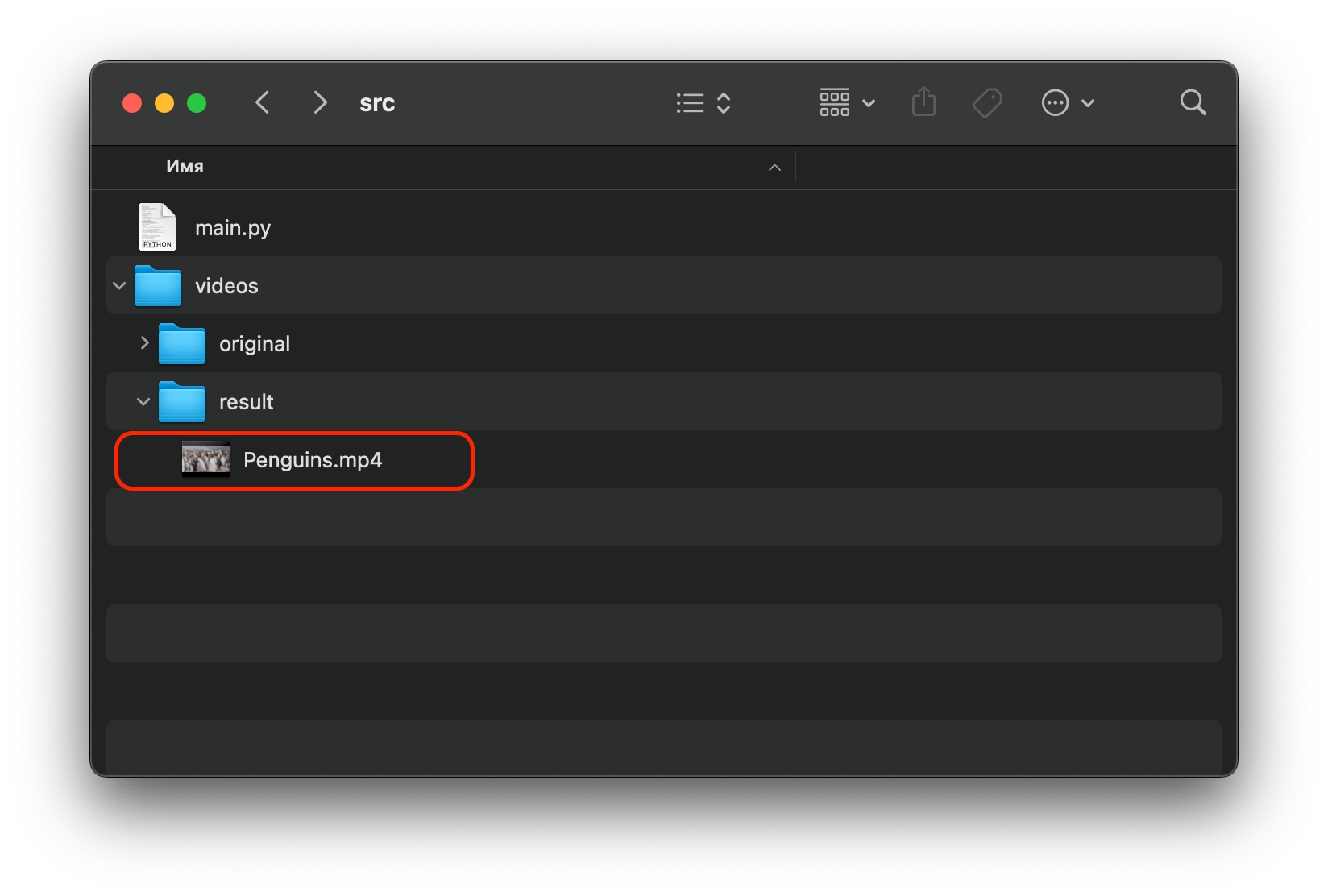The image size is (1328, 896).
Task: Click the Python file icon of main.py
Action: (x=157, y=227)
